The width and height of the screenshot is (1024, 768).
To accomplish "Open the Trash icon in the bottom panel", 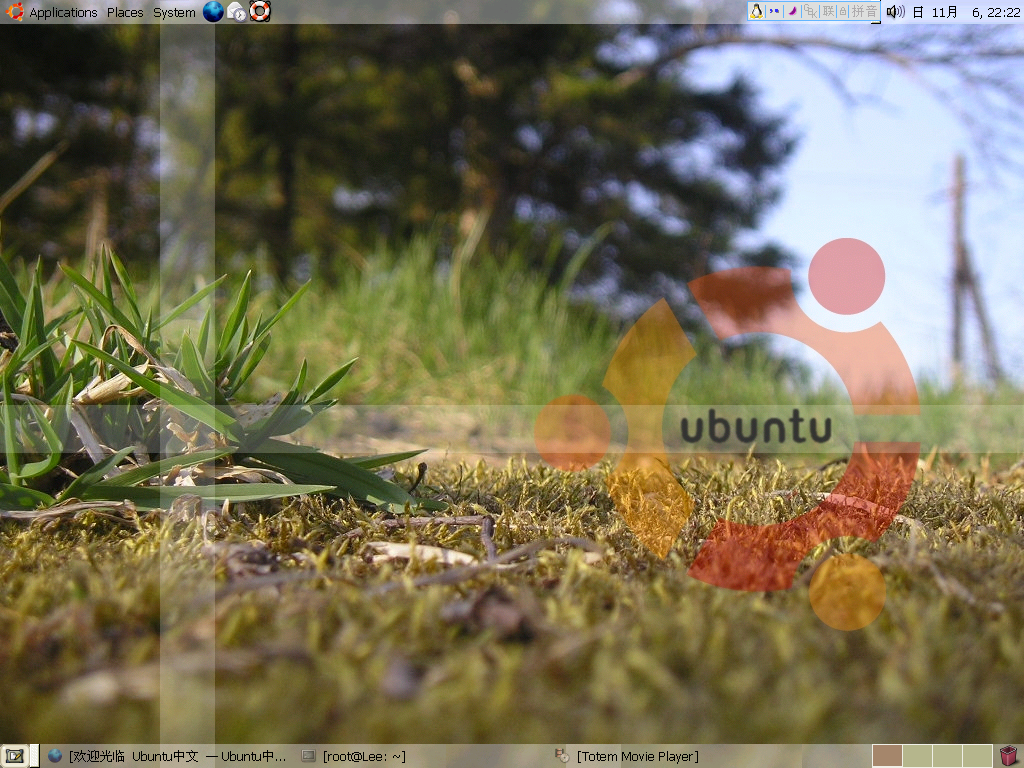I will (1009, 756).
